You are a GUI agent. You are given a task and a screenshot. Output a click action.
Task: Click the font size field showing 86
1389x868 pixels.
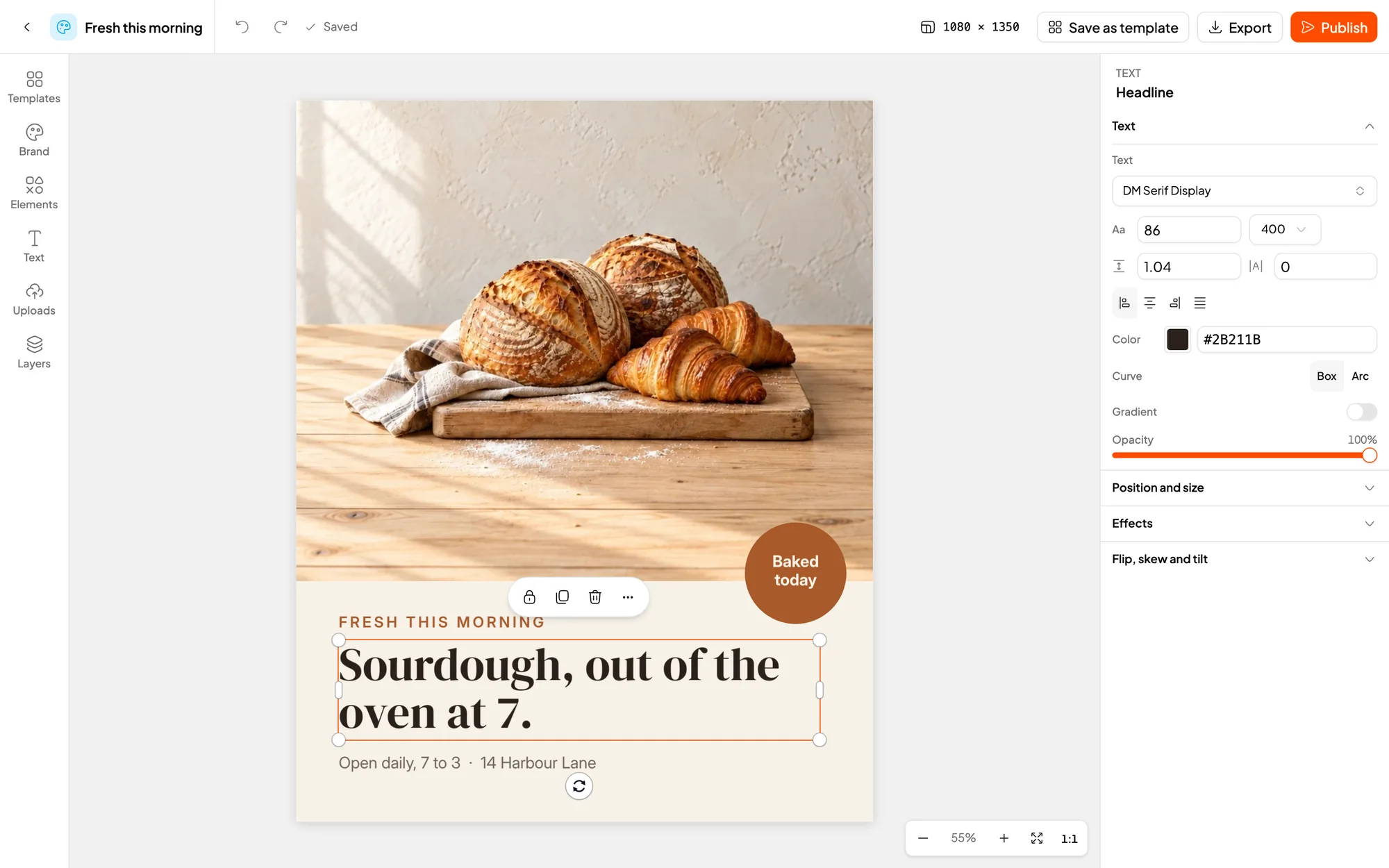click(x=1188, y=230)
